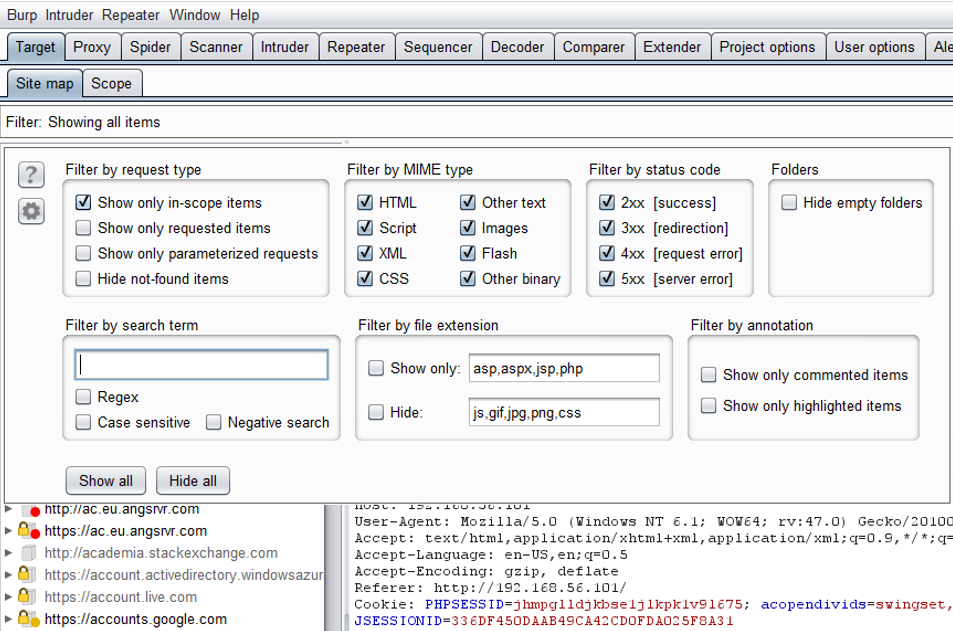Tick Show only parameterized requests
The image size is (953, 631).
83,253
